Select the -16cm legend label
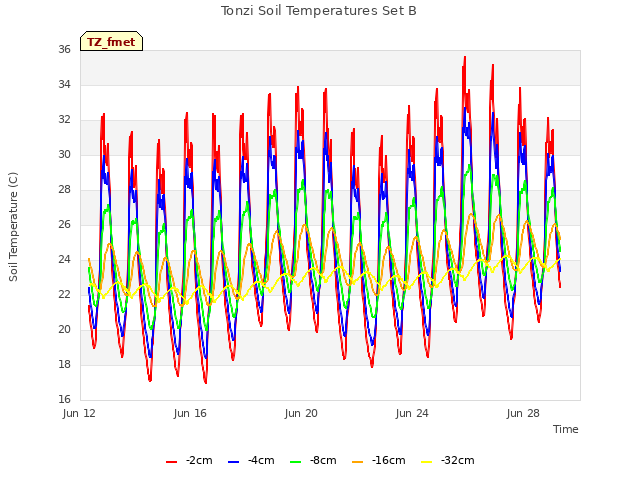The height and width of the screenshot is (480, 640). tap(388, 460)
